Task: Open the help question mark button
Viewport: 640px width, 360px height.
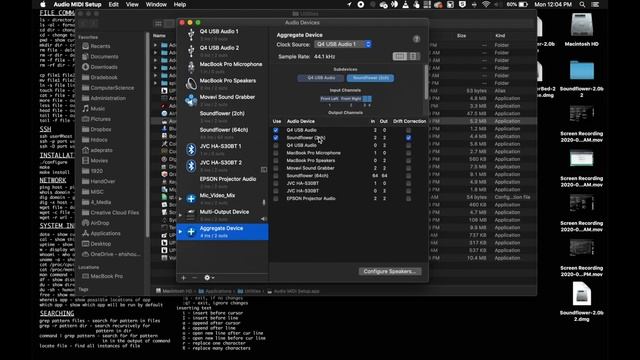Action: pos(416,39)
